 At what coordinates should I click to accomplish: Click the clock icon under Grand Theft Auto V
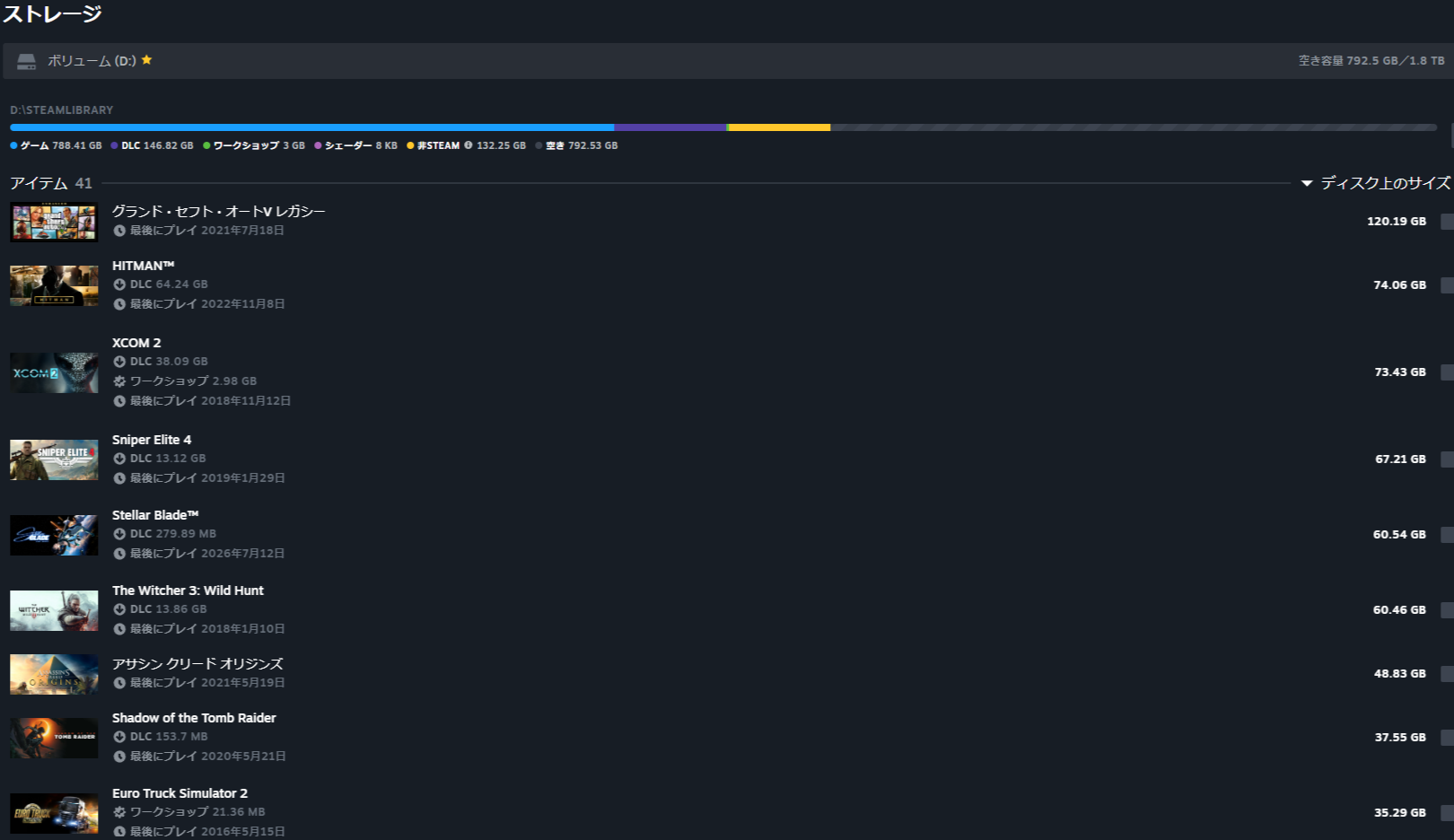[119, 231]
